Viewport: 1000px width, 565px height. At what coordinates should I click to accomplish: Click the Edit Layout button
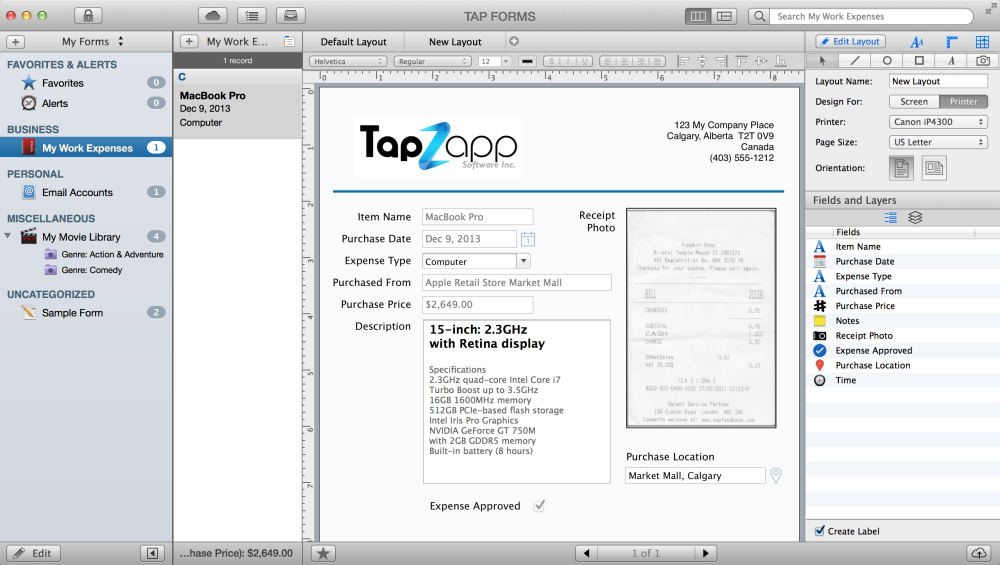point(850,41)
